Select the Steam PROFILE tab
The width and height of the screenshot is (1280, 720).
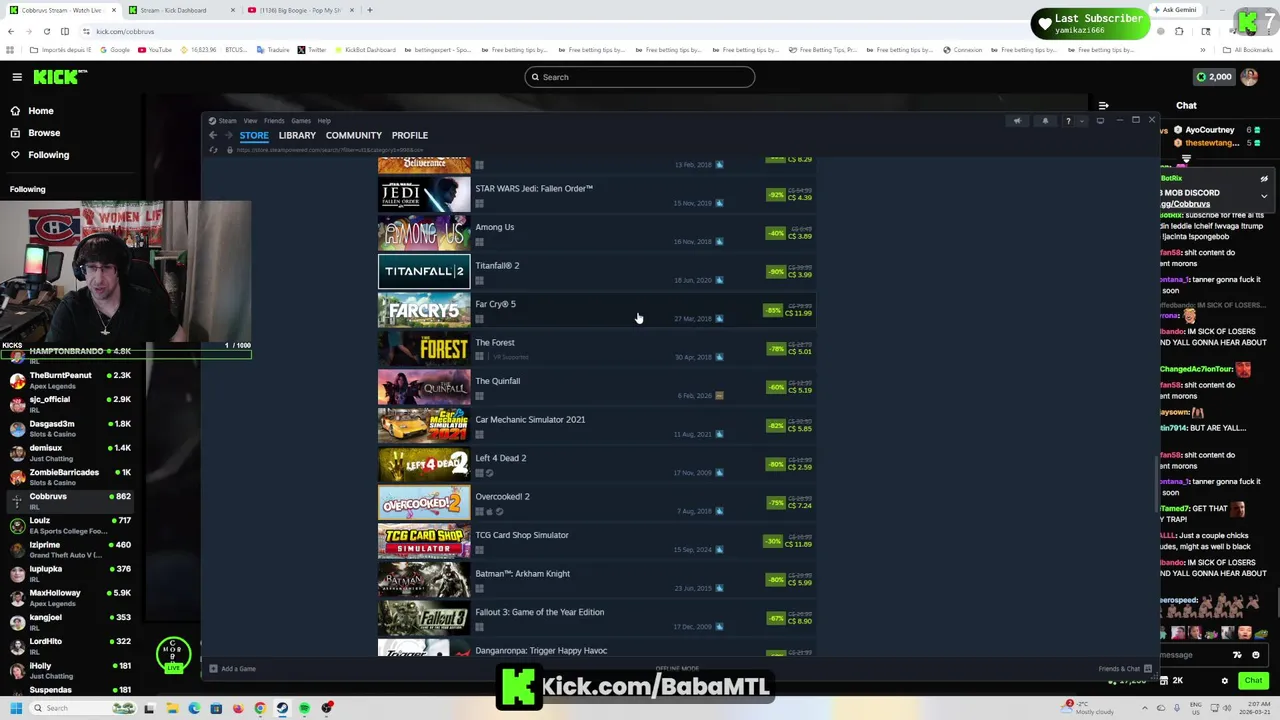pyautogui.click(x=410, y=135)
